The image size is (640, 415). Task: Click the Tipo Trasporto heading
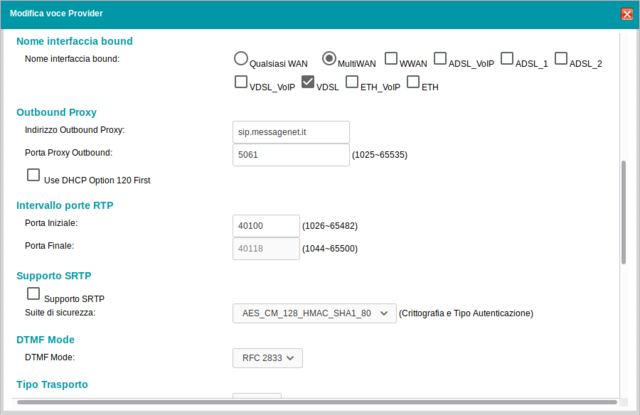click(52, 384)
